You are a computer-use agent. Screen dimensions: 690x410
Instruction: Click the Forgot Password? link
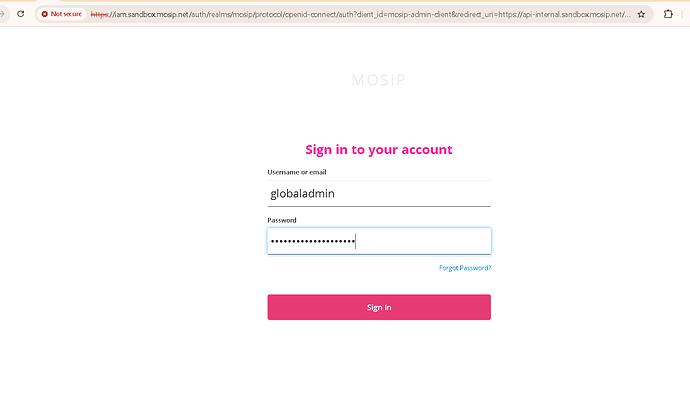click(465, 268)
